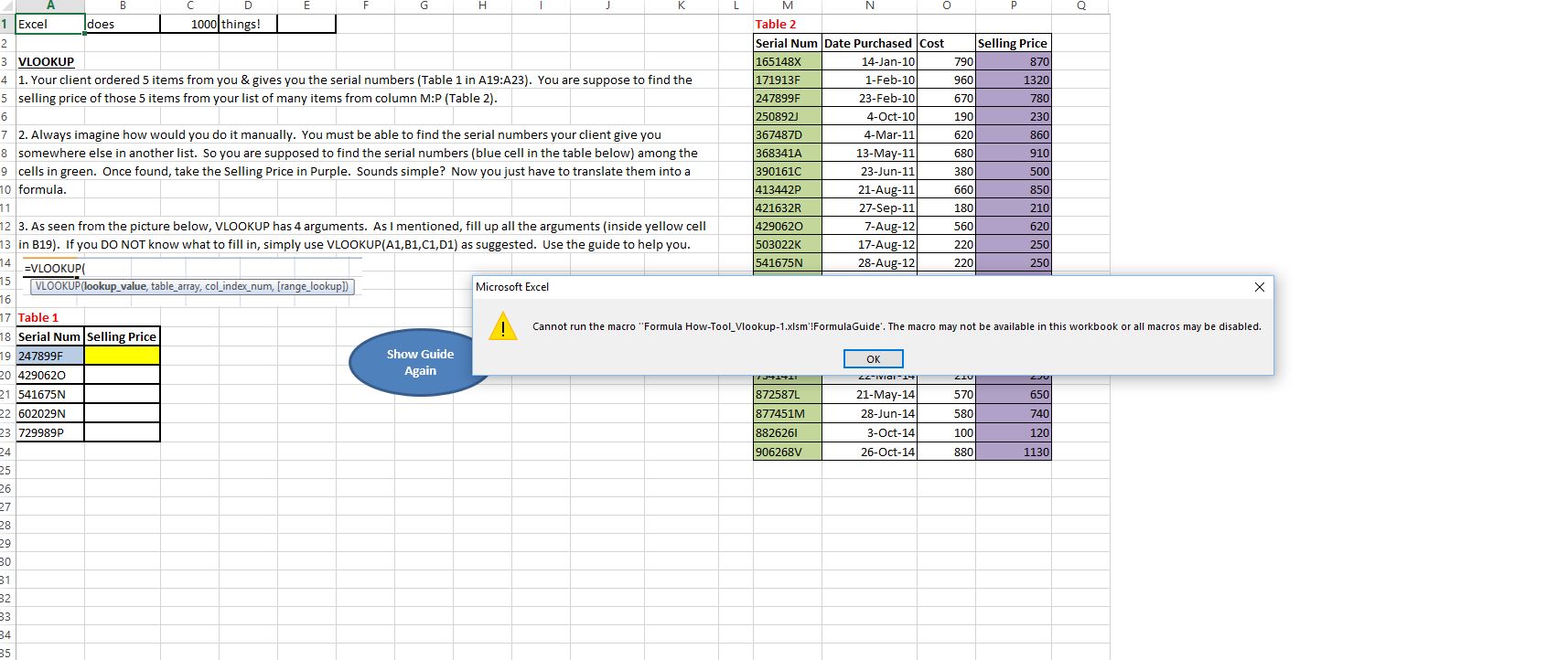This screenshot has height=660, width=1568.
Task: Click the underlined VLOOKUP heading cell
Action: click(47, 61)
